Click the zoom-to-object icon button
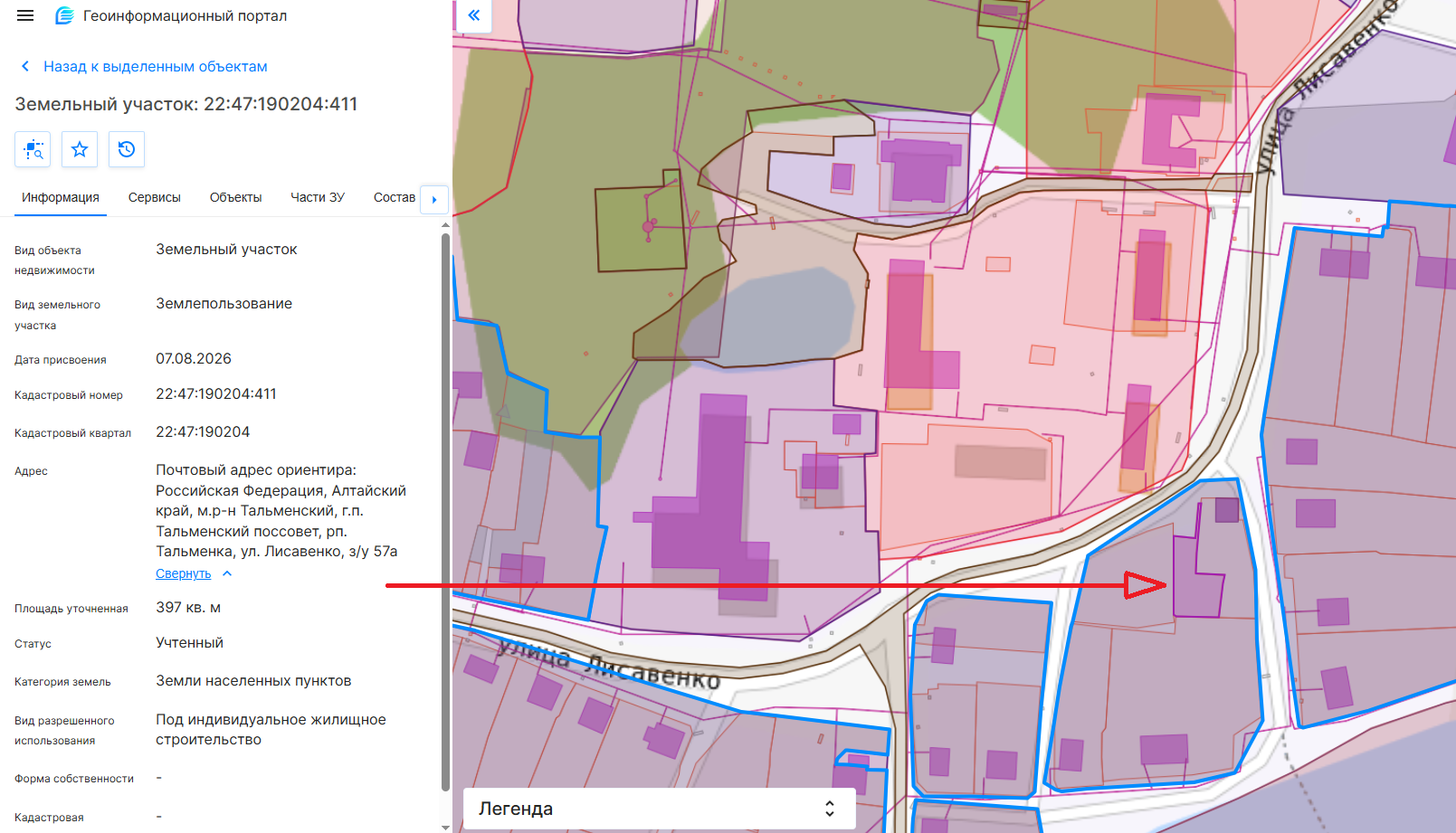 [33, 149]
